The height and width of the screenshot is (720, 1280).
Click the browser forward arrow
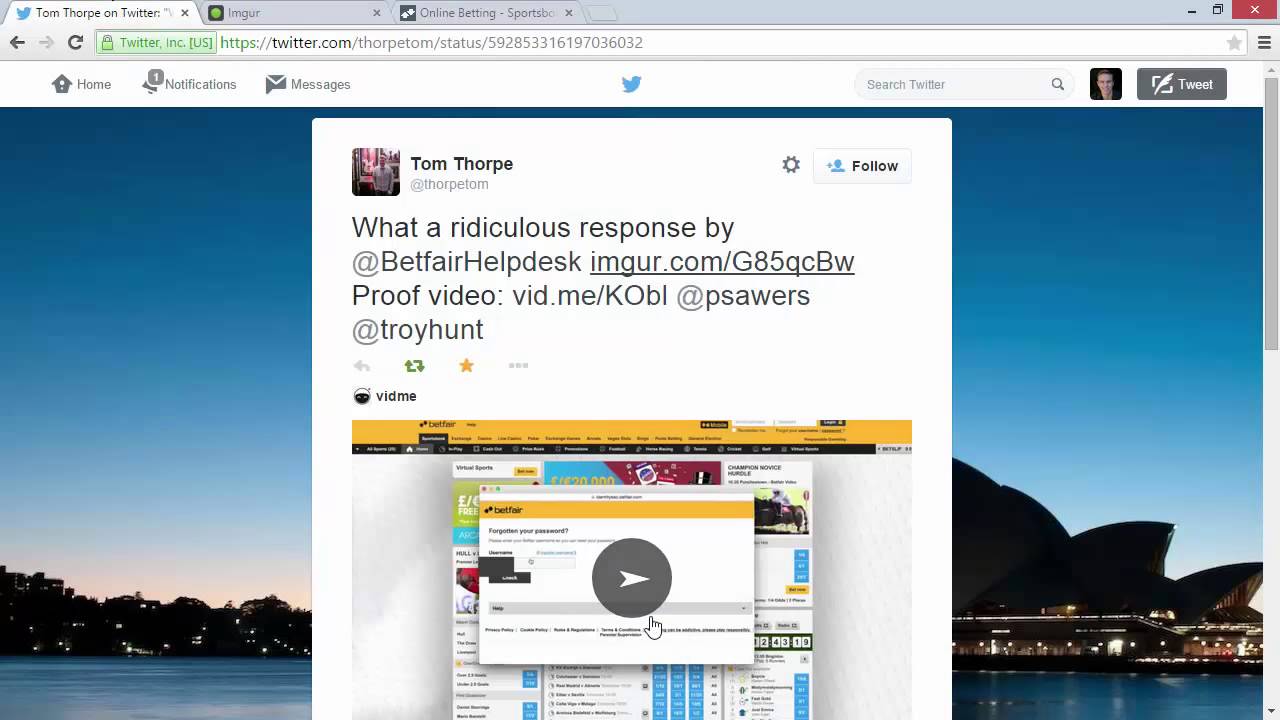46,43
